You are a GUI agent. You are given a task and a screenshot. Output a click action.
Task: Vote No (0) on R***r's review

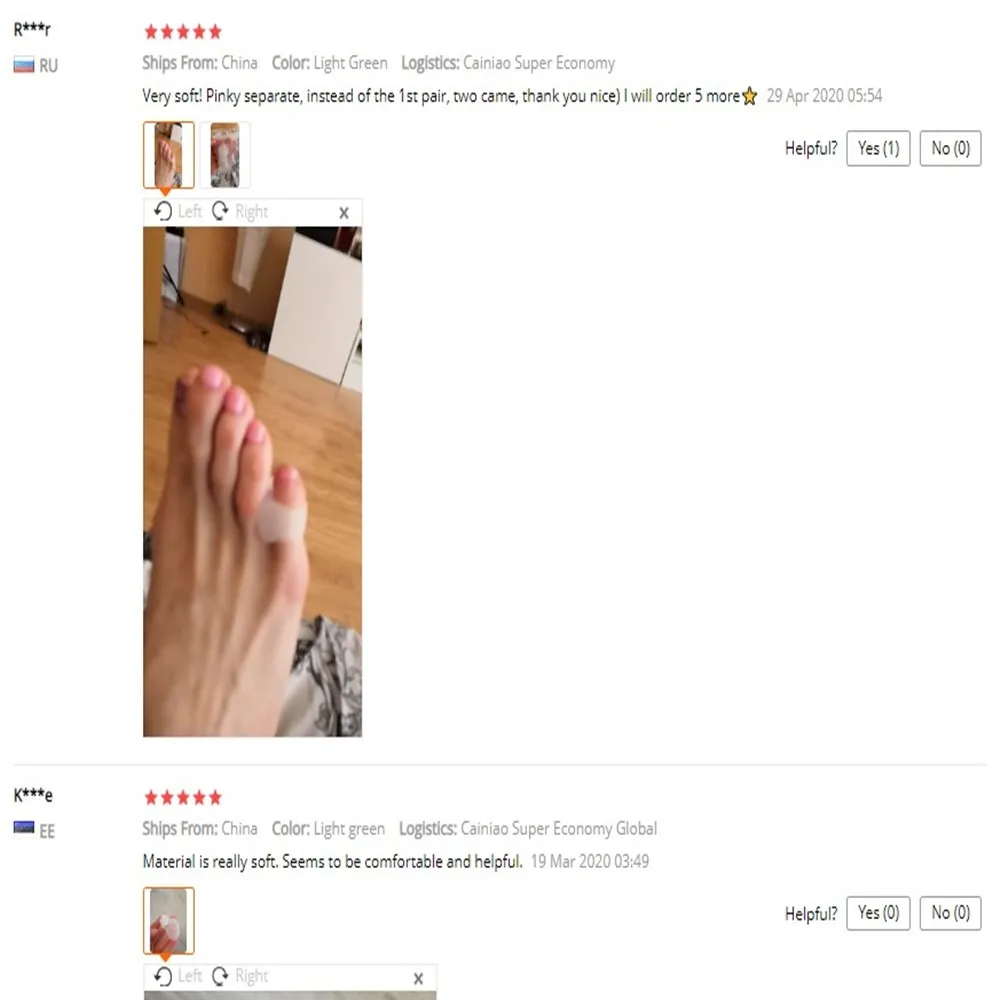click(950, 149)
